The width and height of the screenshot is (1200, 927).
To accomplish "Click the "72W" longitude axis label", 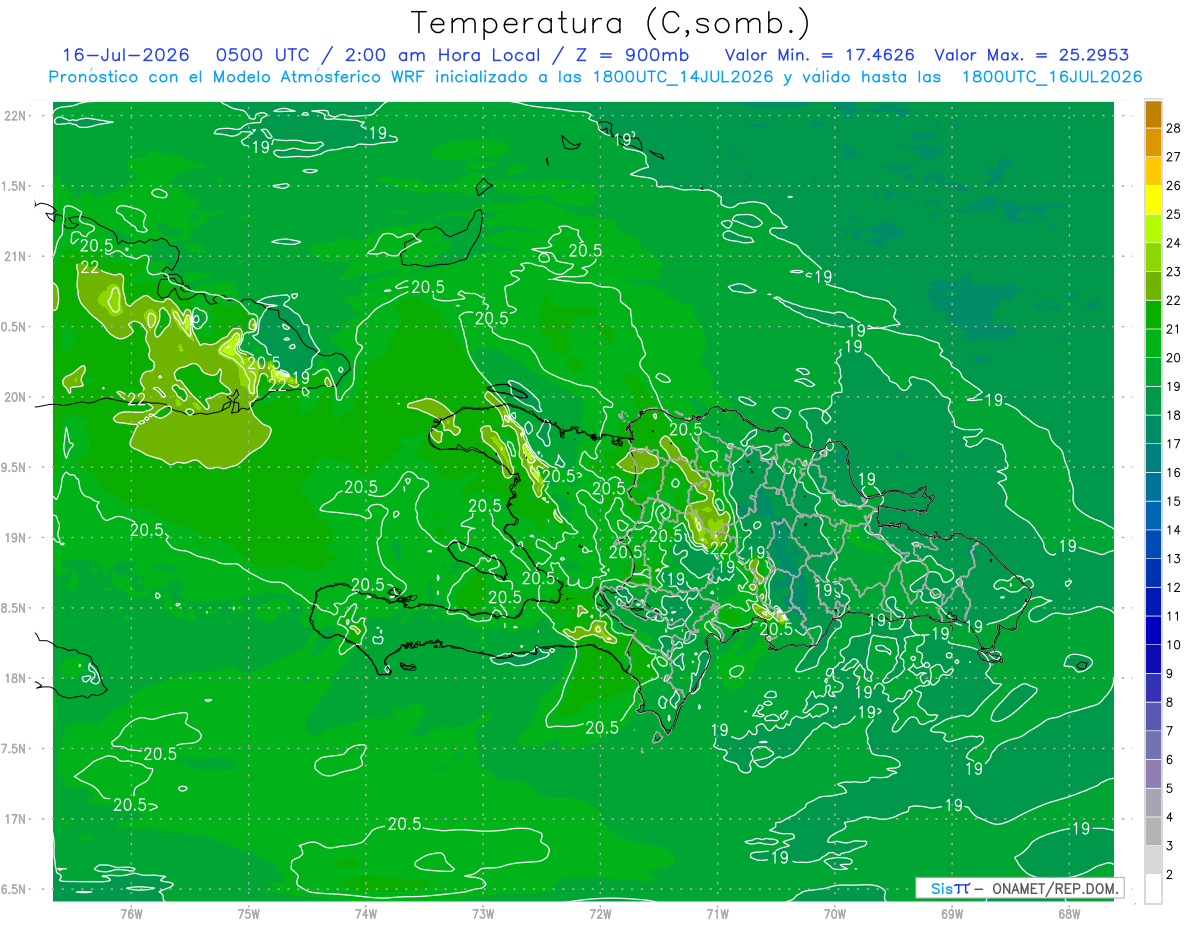I will (600, 913).
